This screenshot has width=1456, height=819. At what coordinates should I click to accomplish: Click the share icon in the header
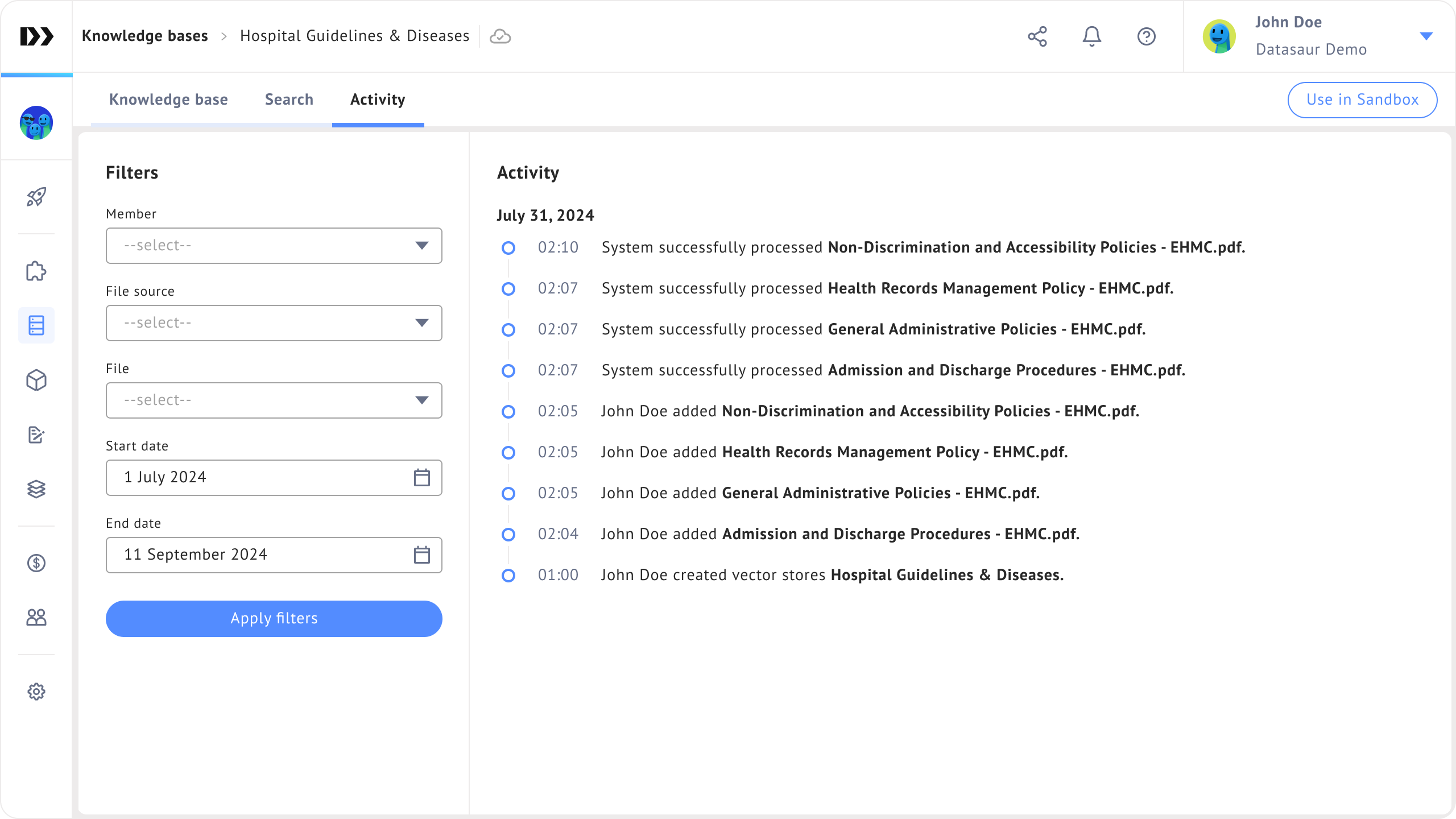pyautogui.click(x=1037, y=36)
